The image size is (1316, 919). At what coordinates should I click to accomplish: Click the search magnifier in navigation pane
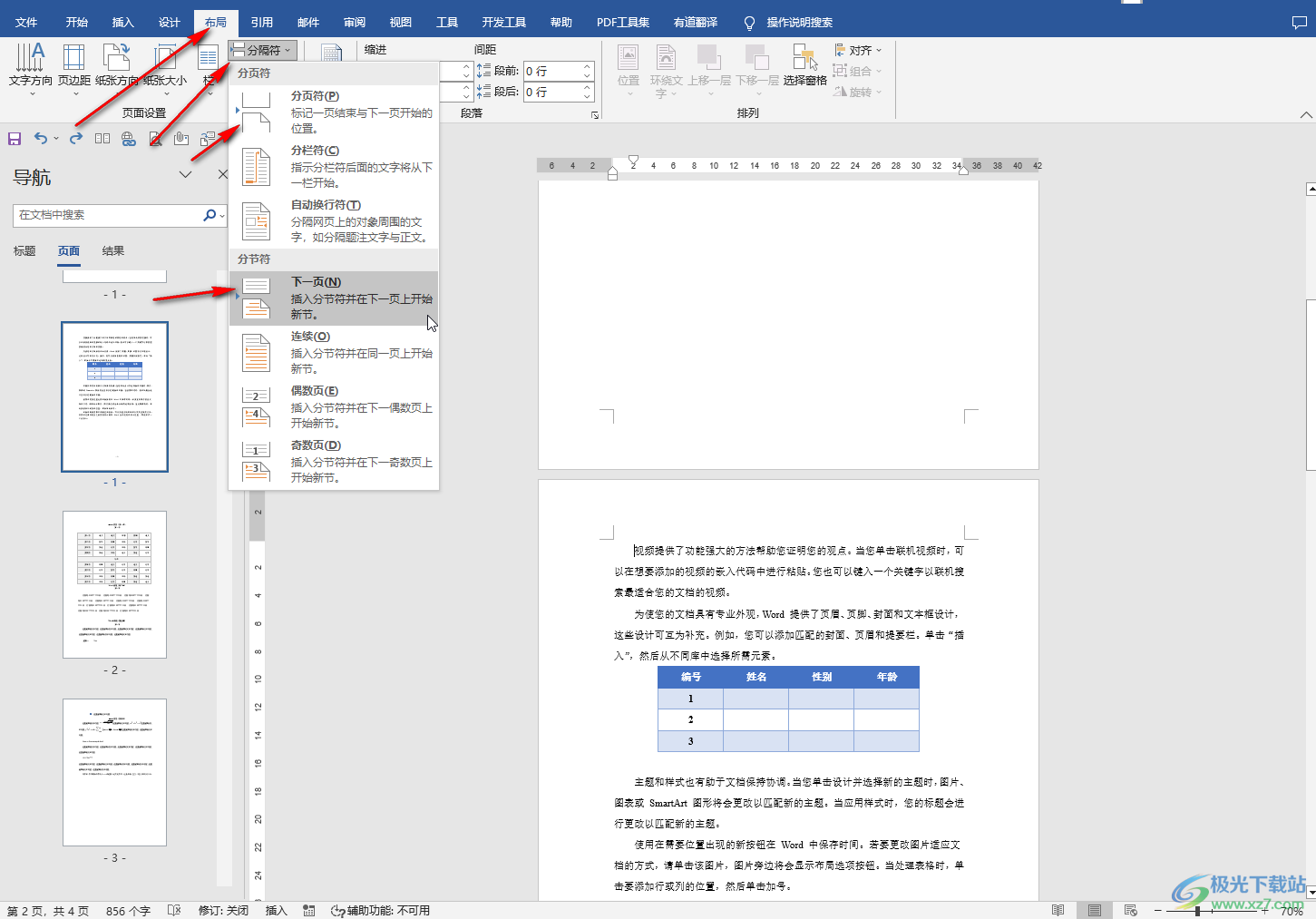pyautogui.click(x=210, y=215)
